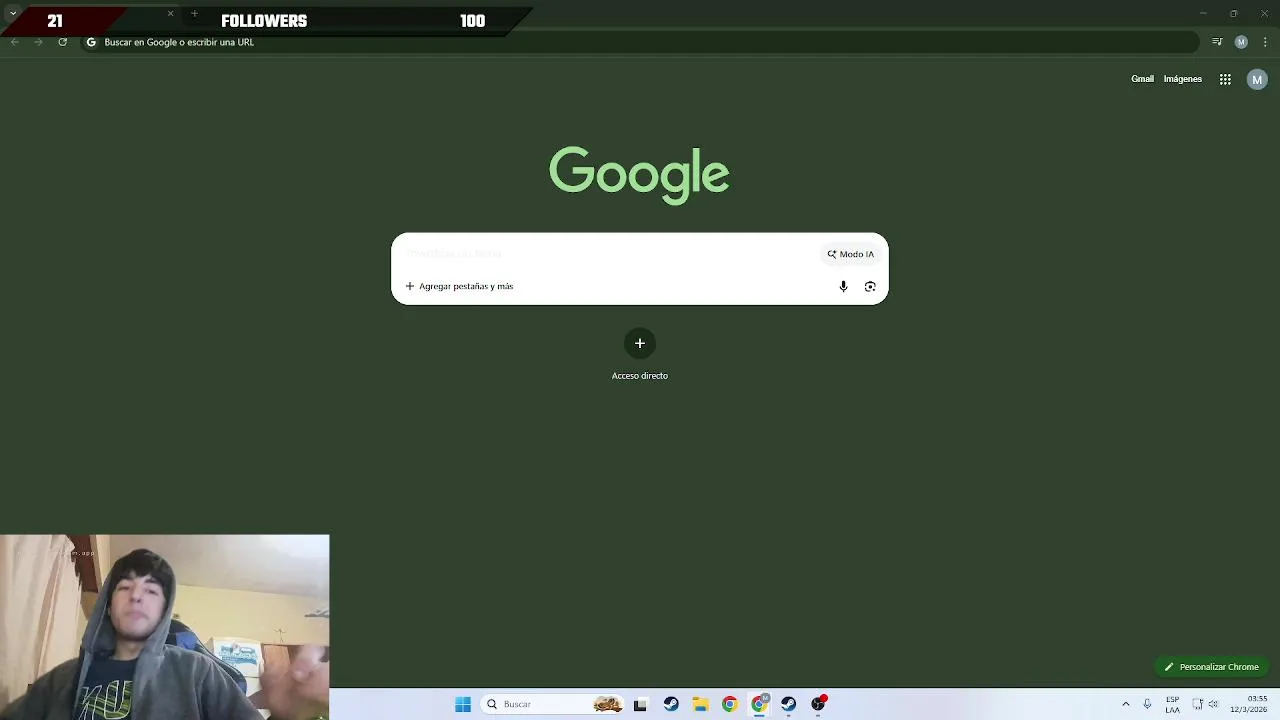Go back using the back arrow

14,42
